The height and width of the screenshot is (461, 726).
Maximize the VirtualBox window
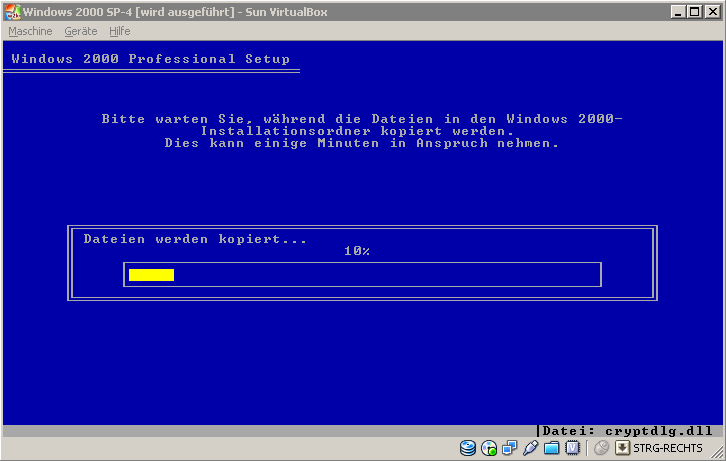click(695, 12)
